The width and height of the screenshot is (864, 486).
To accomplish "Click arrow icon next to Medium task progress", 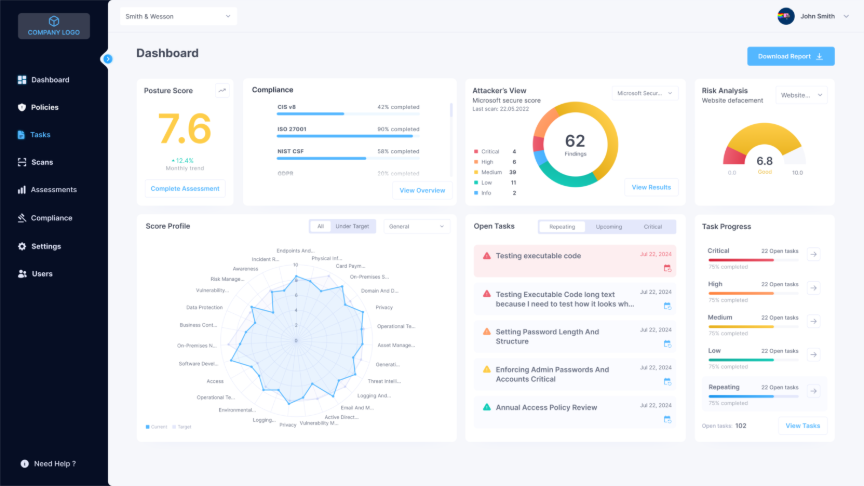I will (813, 322).
